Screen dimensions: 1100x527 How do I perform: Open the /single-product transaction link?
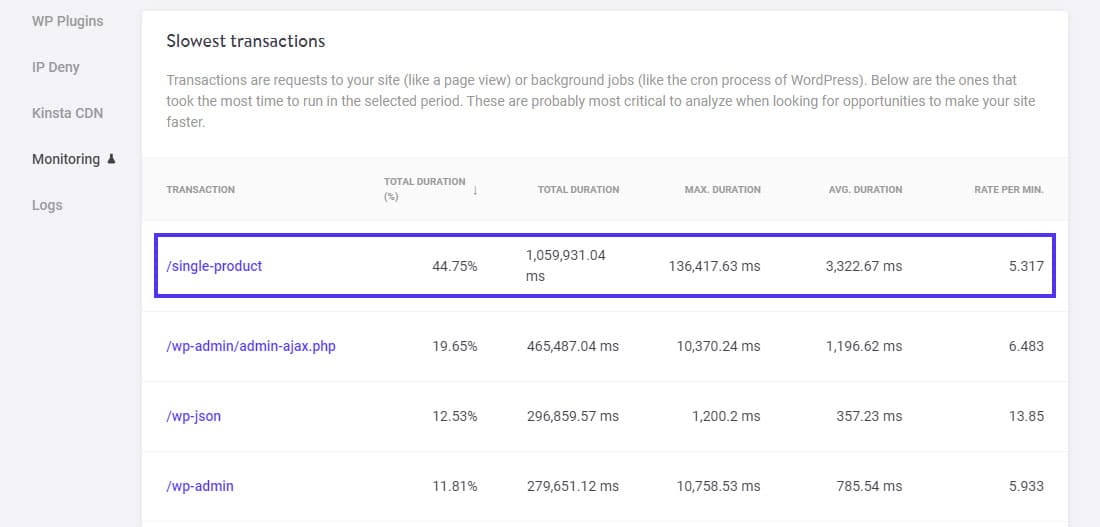pyautogui.click(x=214, y=266)
